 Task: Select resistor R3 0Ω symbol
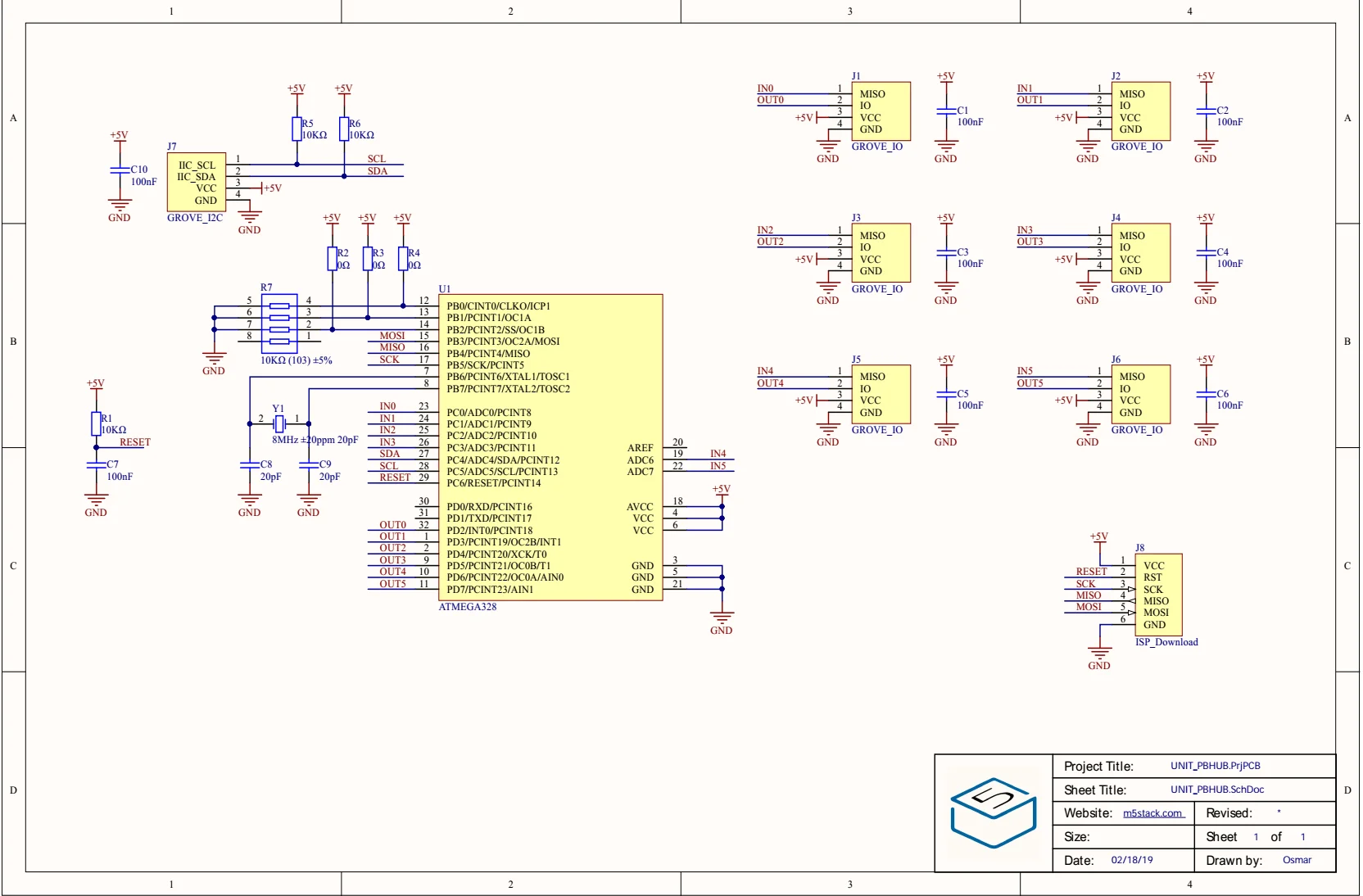[x=367, y=259]
